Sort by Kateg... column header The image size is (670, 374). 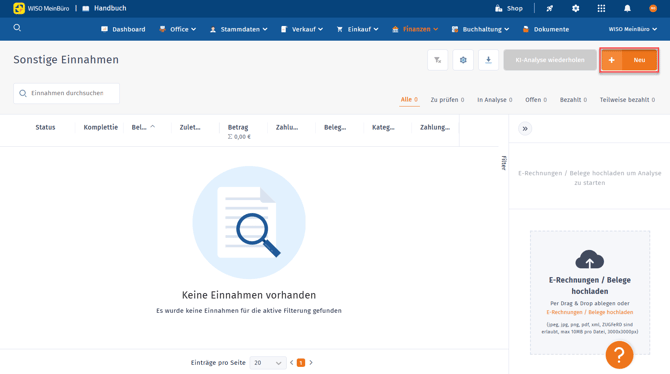[383, 127]
